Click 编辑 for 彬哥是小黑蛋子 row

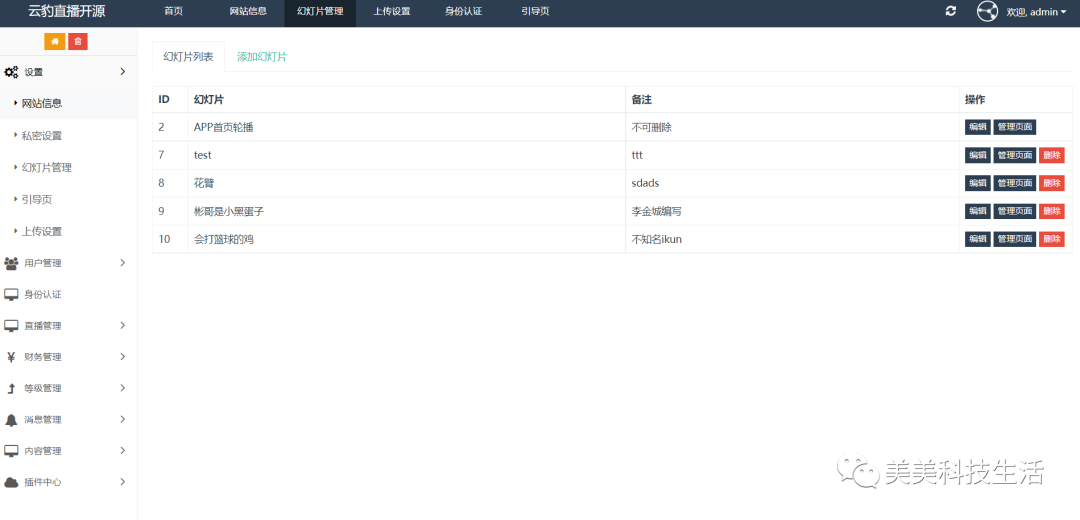pyautogui.click(x=977, y=211)
